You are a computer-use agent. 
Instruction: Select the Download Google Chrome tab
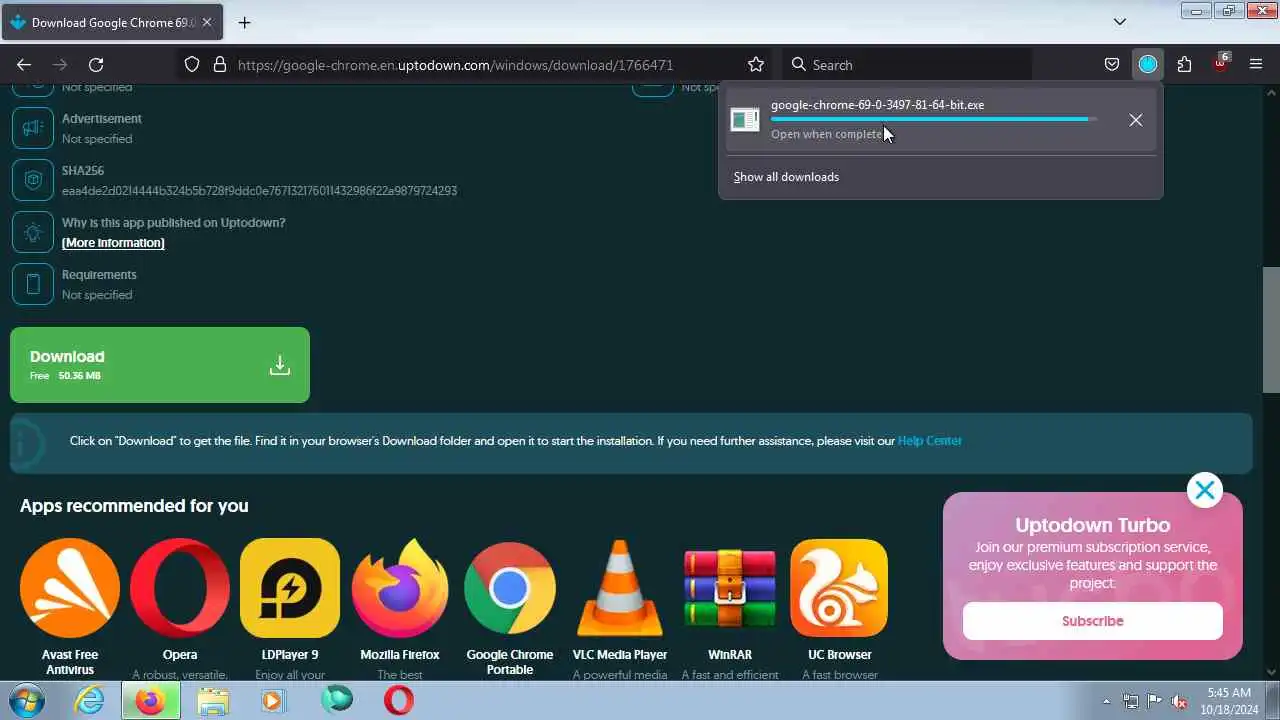pyautogui.click(x=112, y=22)
